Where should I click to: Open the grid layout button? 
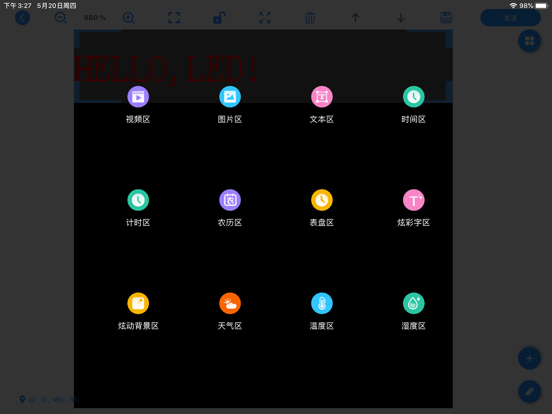pos(529,41)
